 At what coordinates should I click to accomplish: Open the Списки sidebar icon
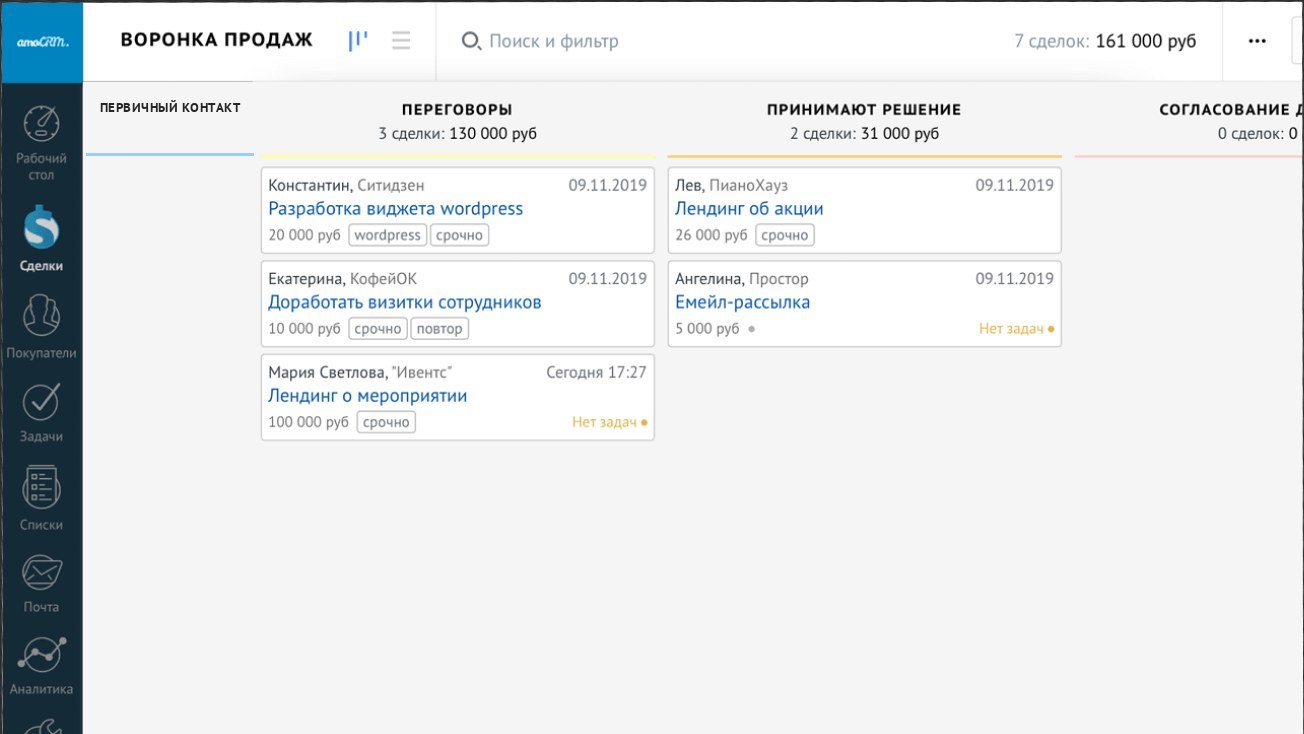(41, 488)
